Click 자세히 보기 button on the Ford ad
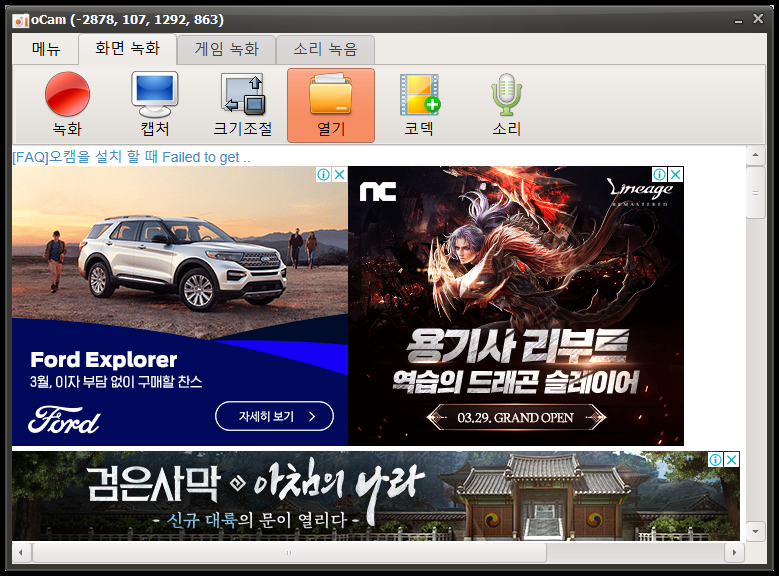Image resolution: width=779 pixels, height=576 pixels. [x=274, y=416]
